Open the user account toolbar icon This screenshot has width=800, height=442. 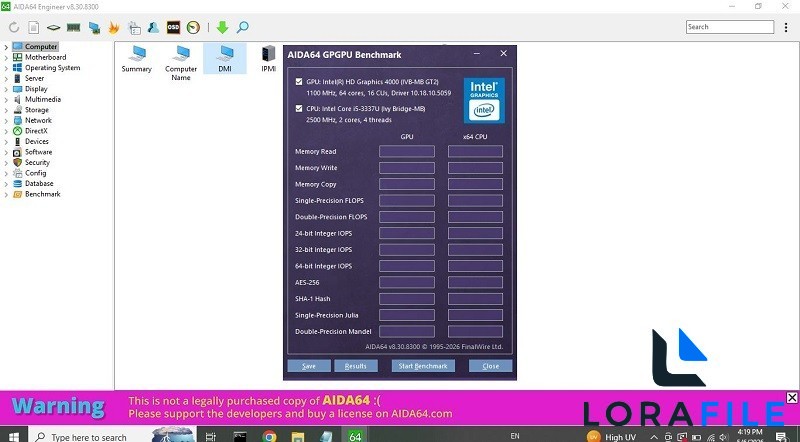pyautogui.click(x=154, y=28)
